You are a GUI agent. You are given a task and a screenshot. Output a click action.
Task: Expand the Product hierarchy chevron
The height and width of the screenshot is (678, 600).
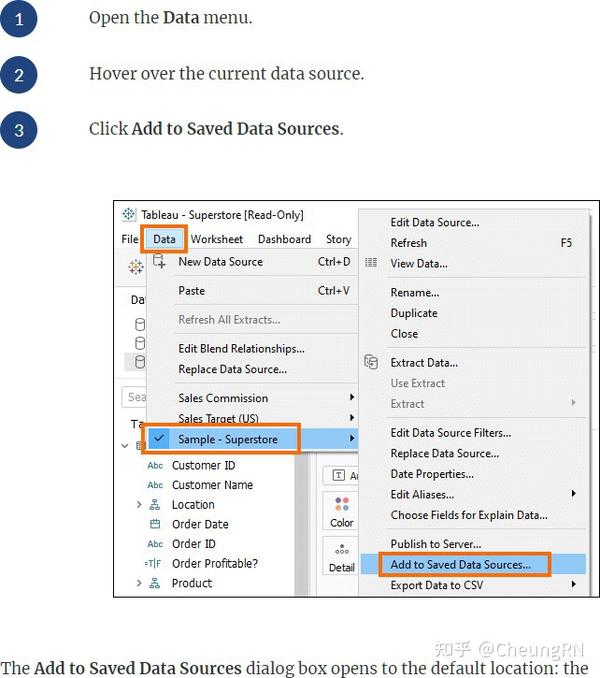[x=139, y=583]
